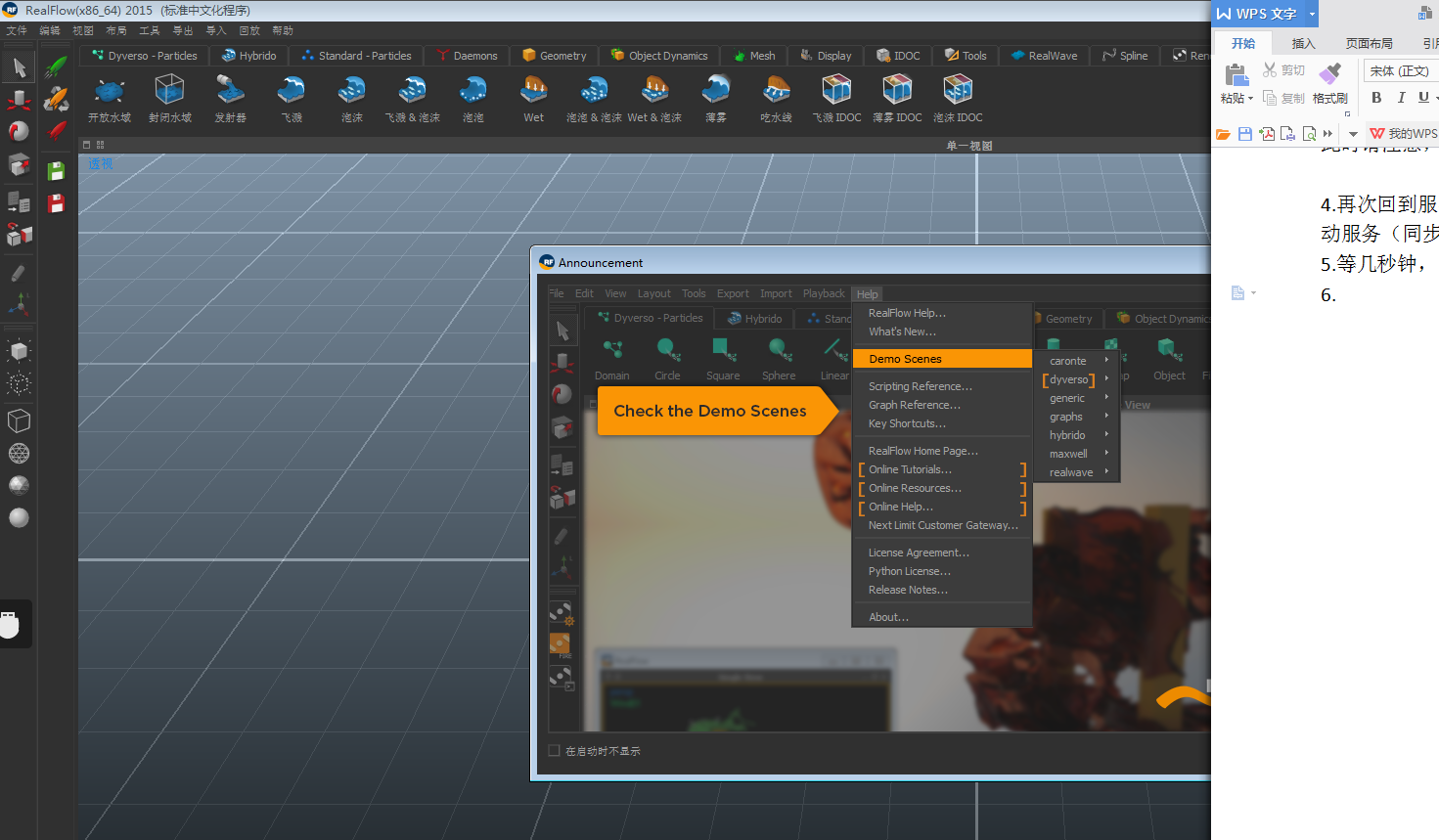Toggle Underline in WPS ribbon
The width and height of the screenshot is (1439, 840).
click(1423, 98)
